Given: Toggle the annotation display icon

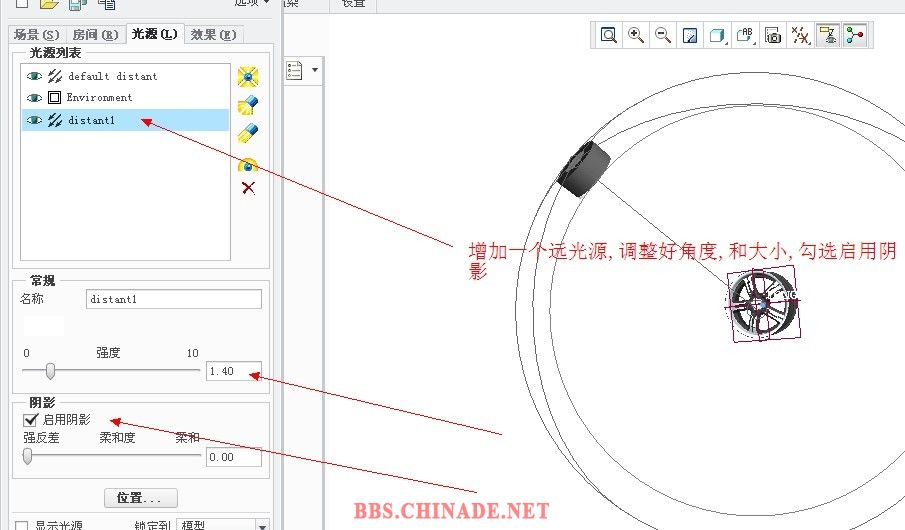Looking at the screenshot, I should coord(828,35).
